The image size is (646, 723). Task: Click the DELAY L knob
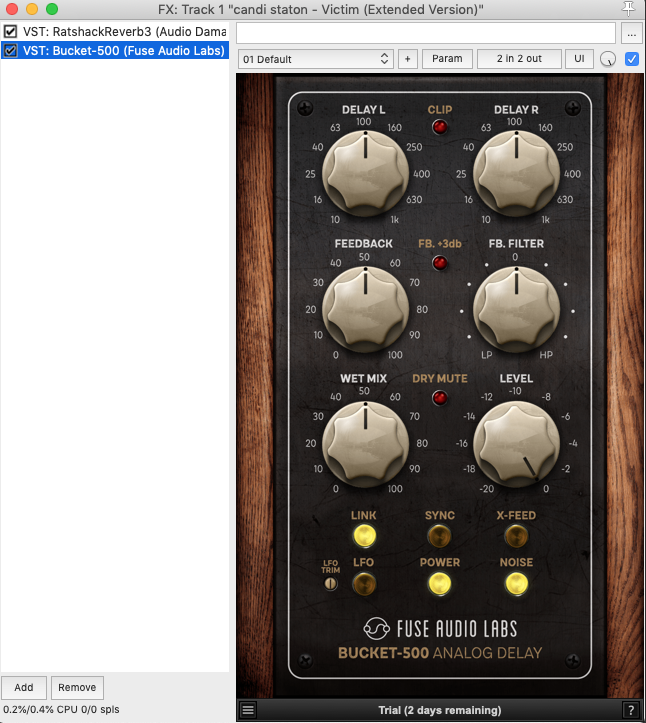click(365, 173)
